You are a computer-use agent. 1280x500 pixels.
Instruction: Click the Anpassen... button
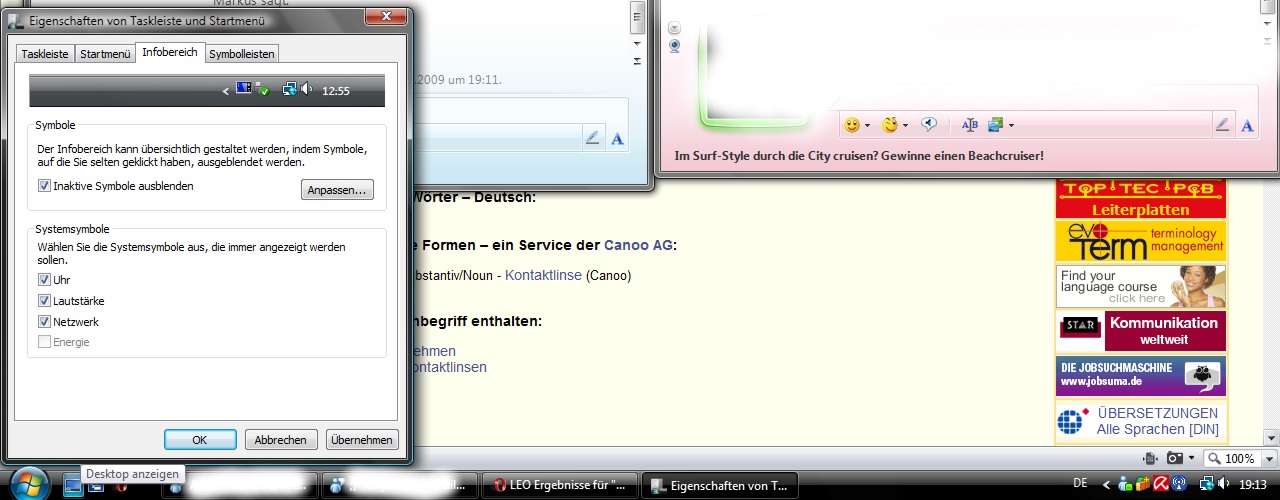pos(337,190)
